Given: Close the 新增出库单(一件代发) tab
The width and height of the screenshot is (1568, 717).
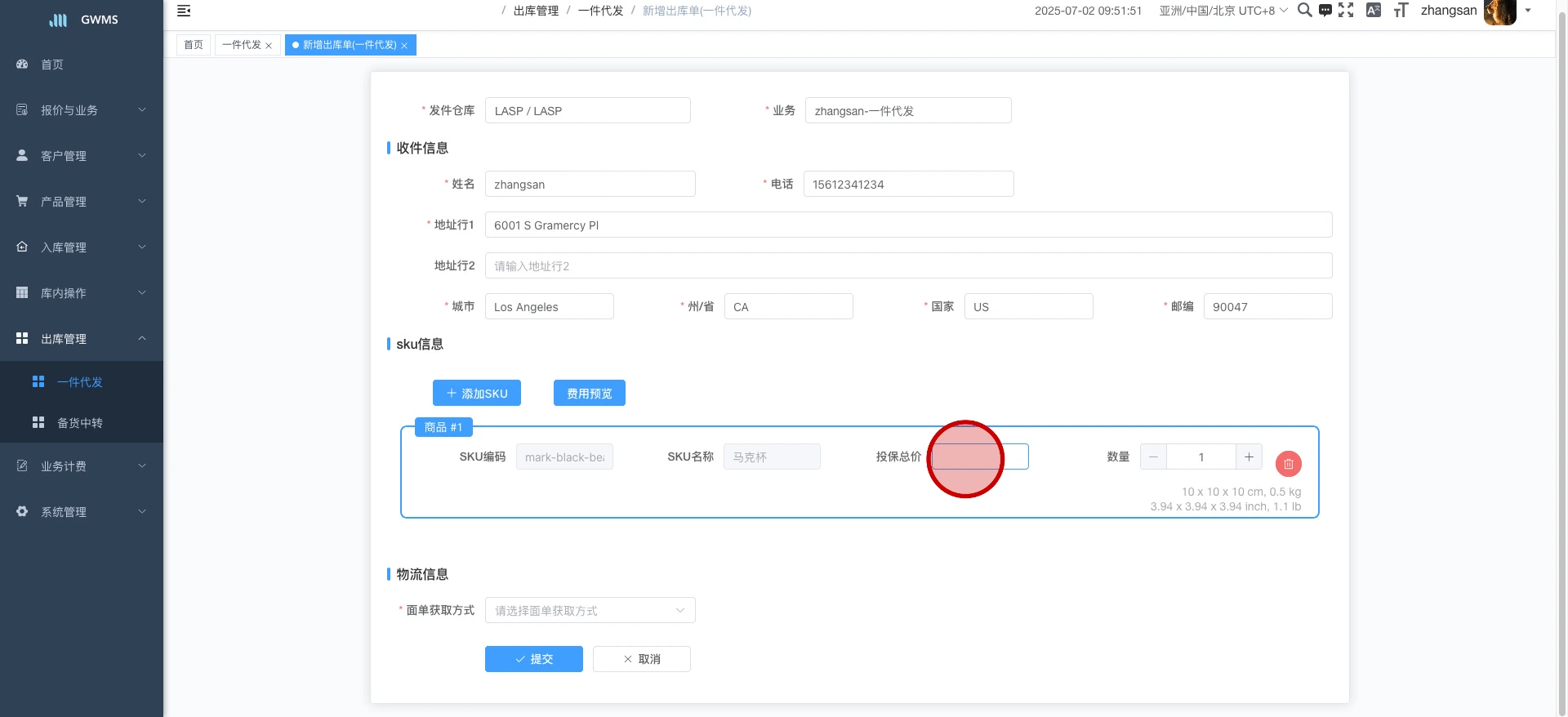Looking at the screenshot, I should pos(404,46).
